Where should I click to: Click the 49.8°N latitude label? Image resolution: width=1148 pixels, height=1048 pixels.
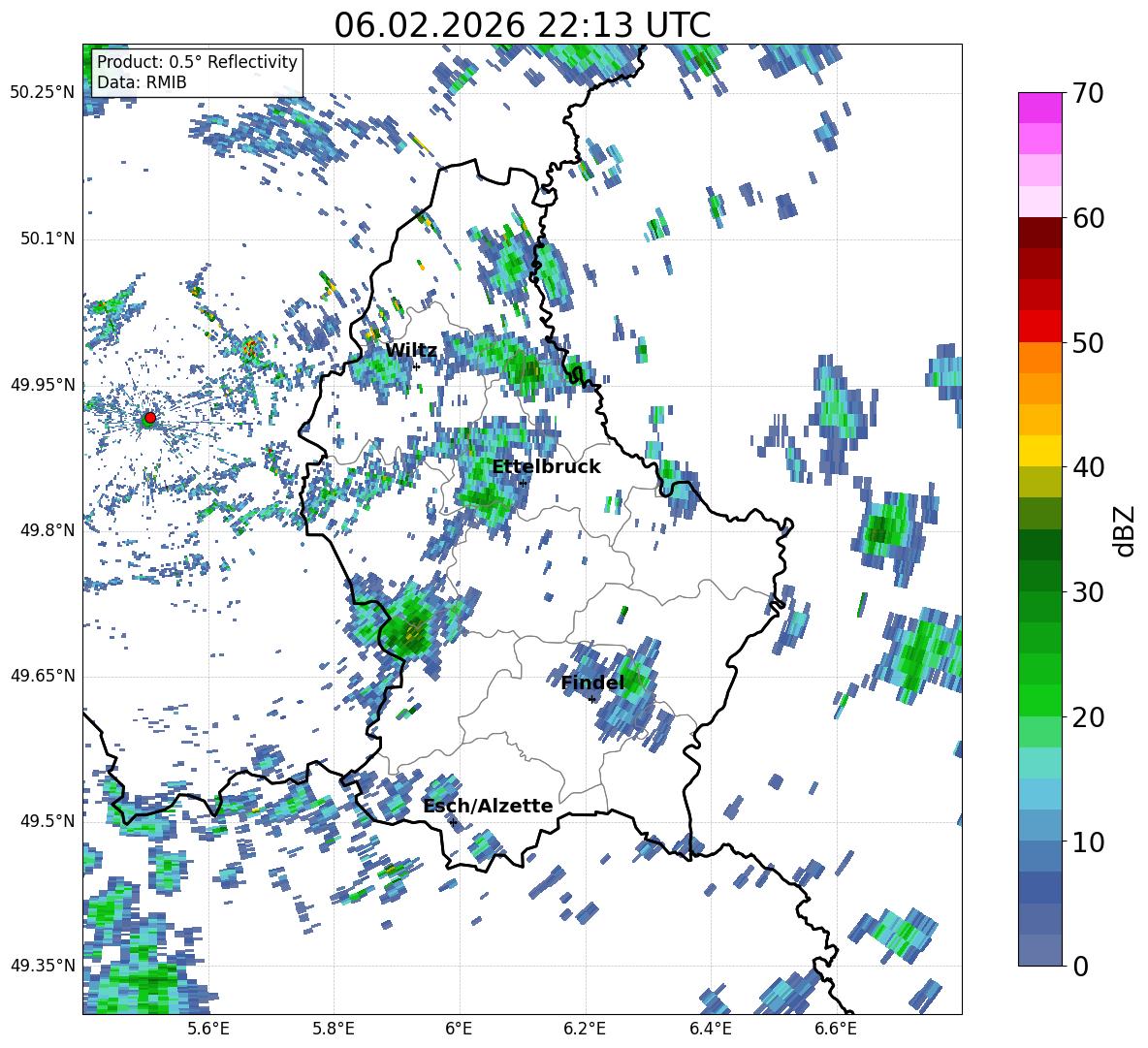(47, 530)
